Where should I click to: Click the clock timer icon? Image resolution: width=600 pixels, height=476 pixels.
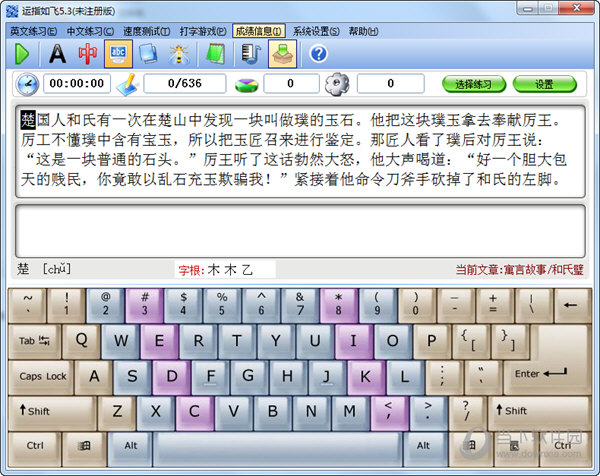(27, 84)
